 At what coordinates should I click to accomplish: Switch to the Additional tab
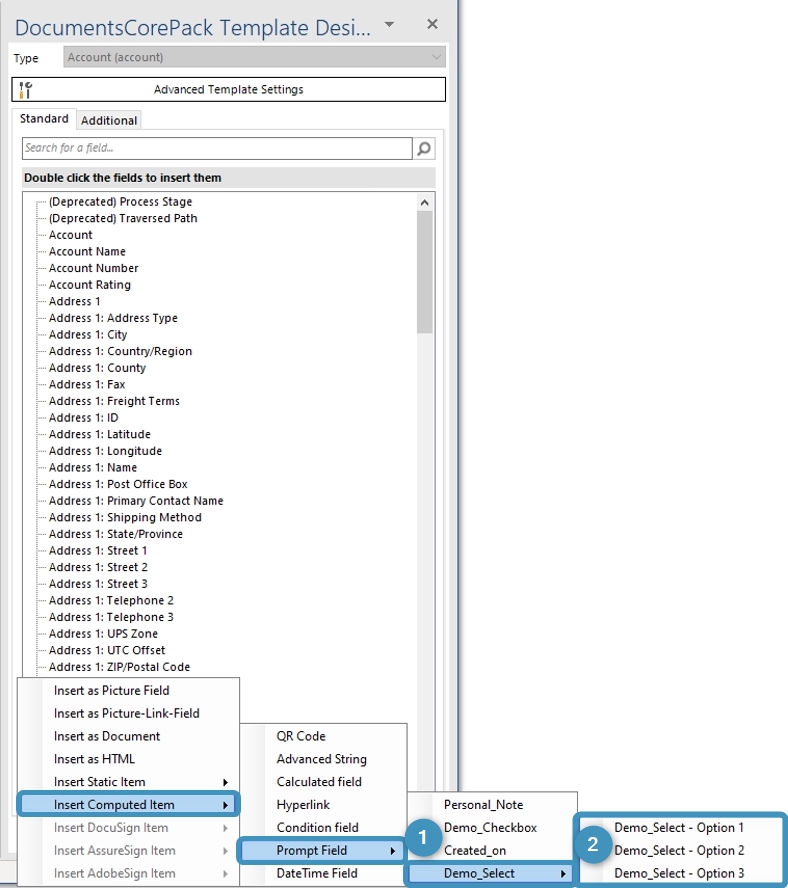pyautogui.click(x=109, y=120)
